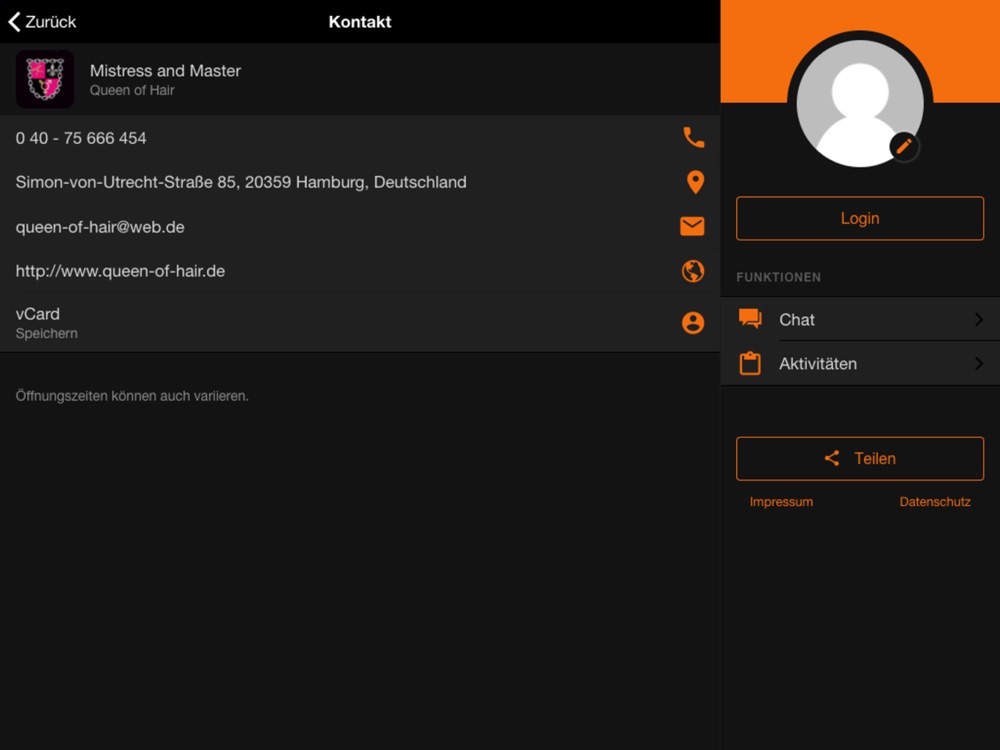Open the Chat function
This screenshot has width=1000, height=750.
pyautogui.click(x=860, y=319)
